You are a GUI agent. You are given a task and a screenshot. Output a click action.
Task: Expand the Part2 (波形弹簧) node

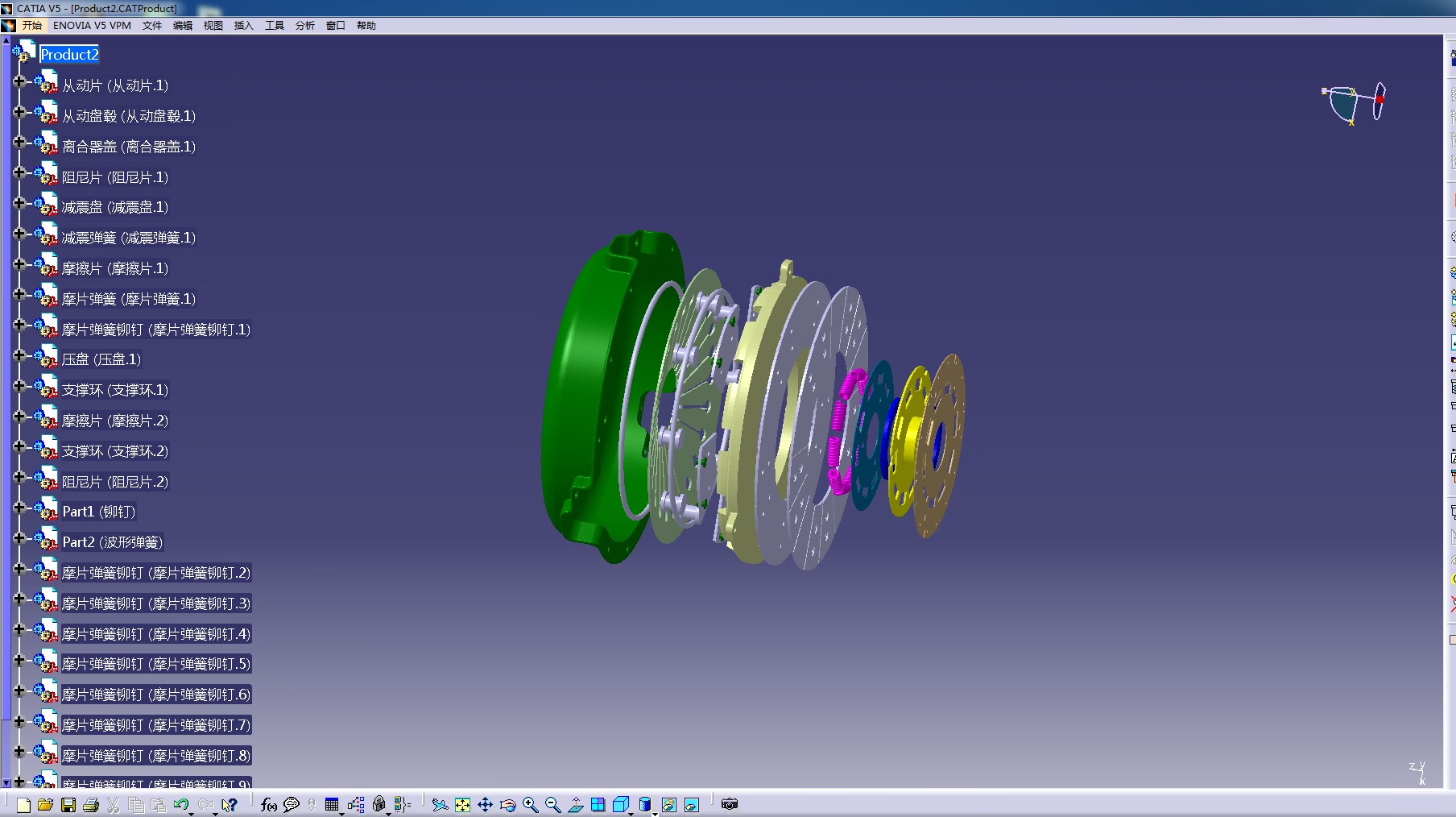coord(19,538)
